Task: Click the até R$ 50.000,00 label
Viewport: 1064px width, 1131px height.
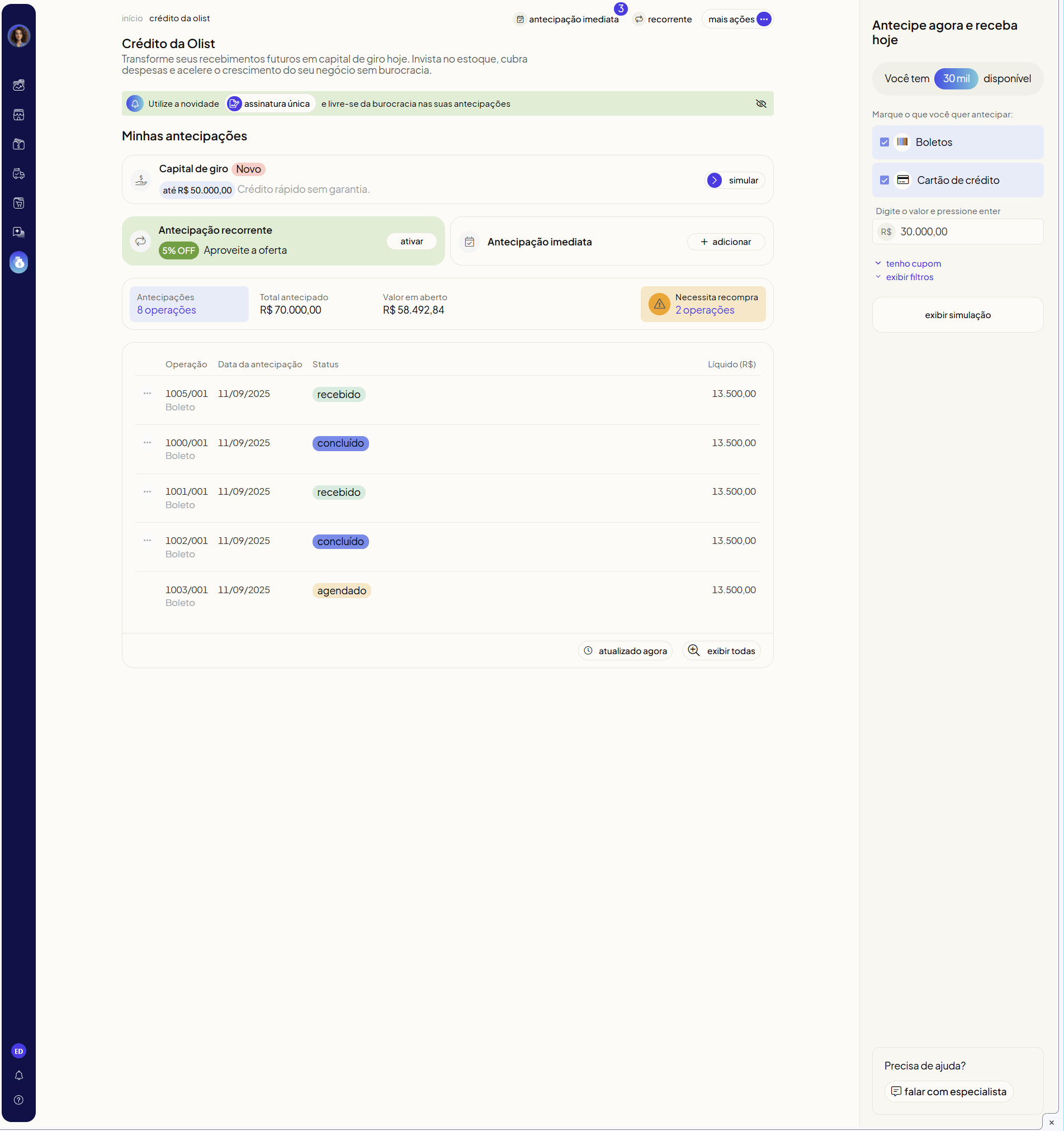Action: pos(197,190)
